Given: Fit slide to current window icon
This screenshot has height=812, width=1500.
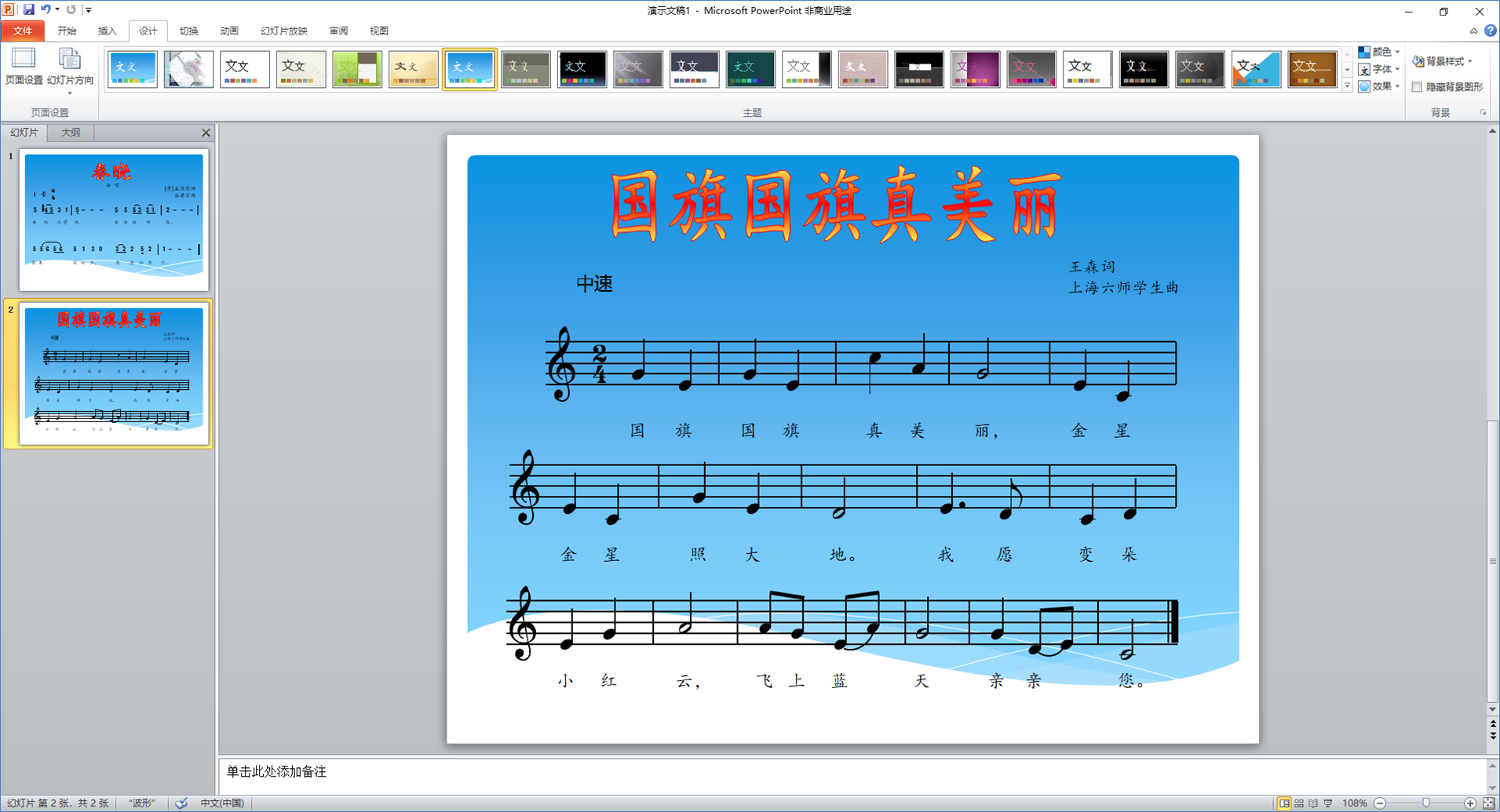Looking at the screenshot, I should coord(1488,803).
